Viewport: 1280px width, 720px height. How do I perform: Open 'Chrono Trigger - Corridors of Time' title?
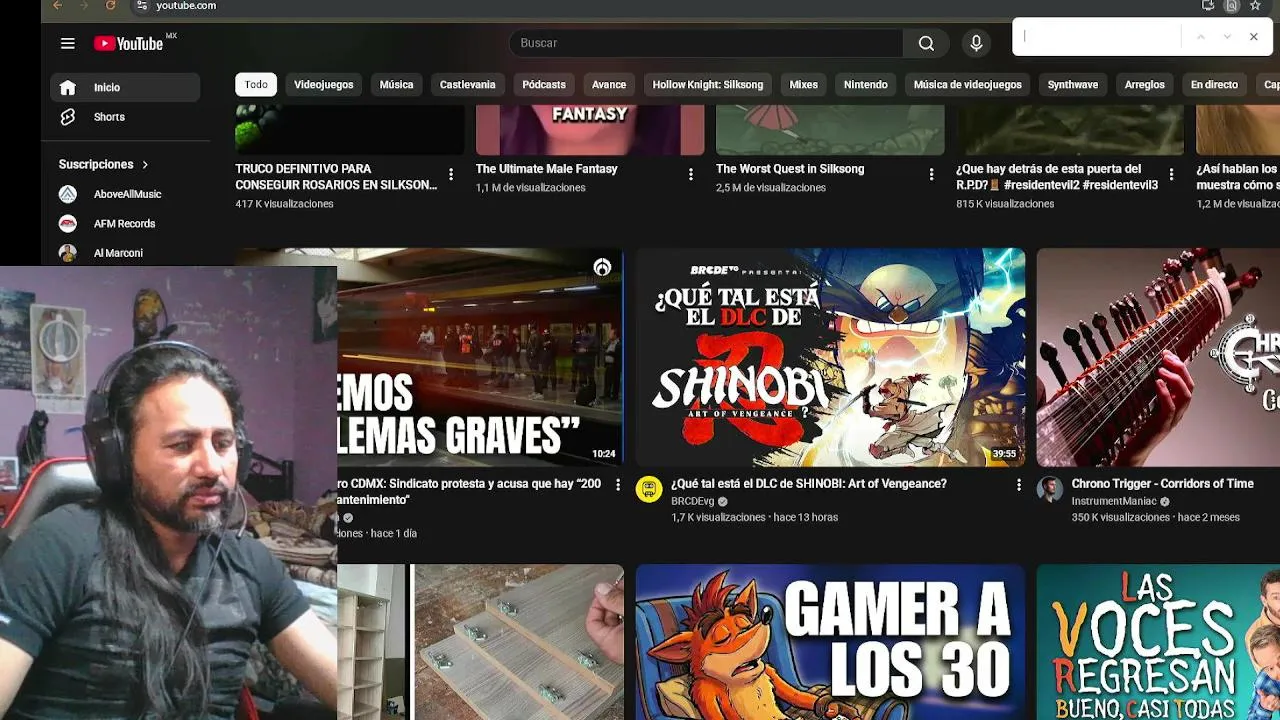click(1162, 484)
